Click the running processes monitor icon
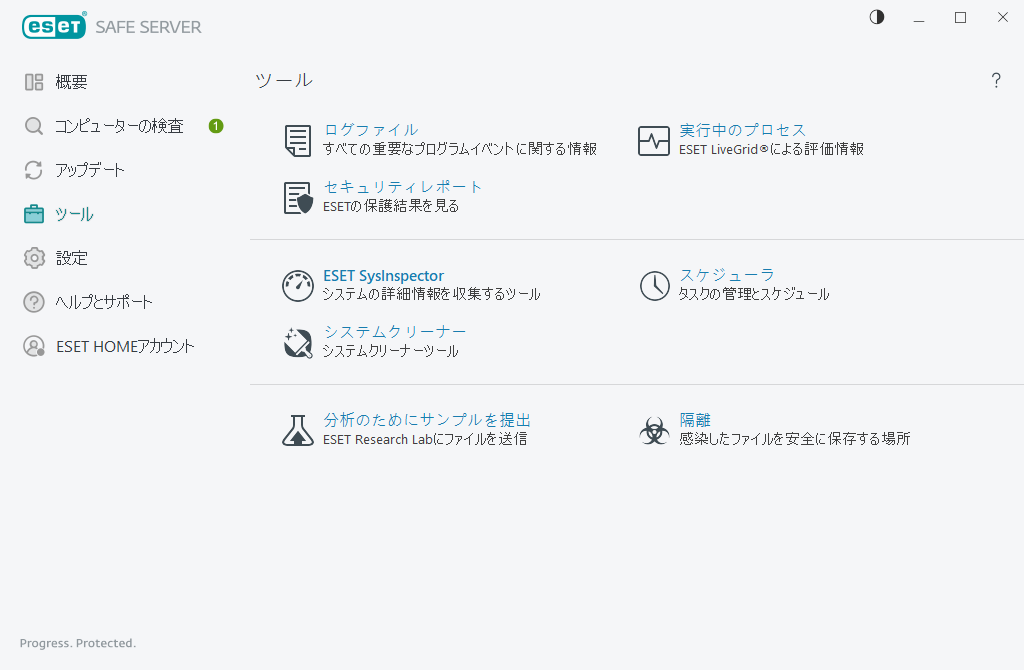This screenshot has width=1024, height=670. 654,141
